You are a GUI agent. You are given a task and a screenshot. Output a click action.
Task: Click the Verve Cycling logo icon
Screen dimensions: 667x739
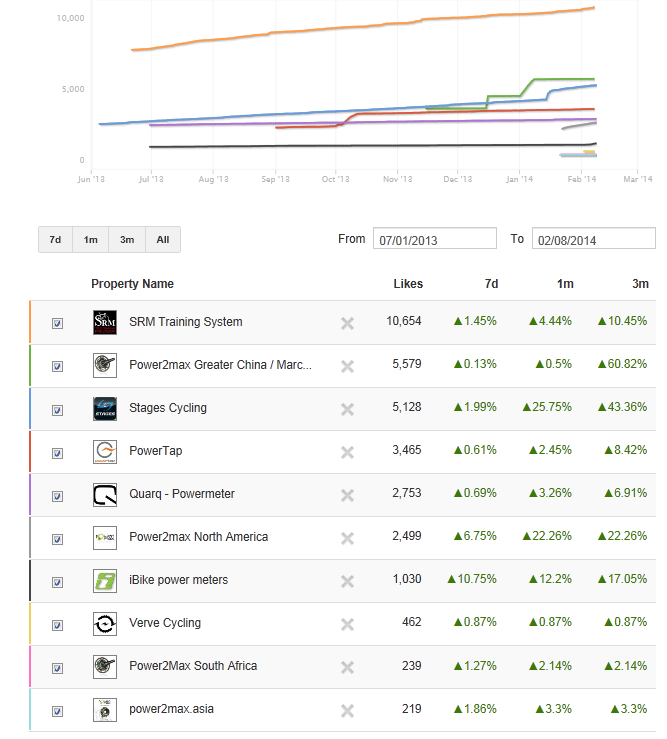105,624
